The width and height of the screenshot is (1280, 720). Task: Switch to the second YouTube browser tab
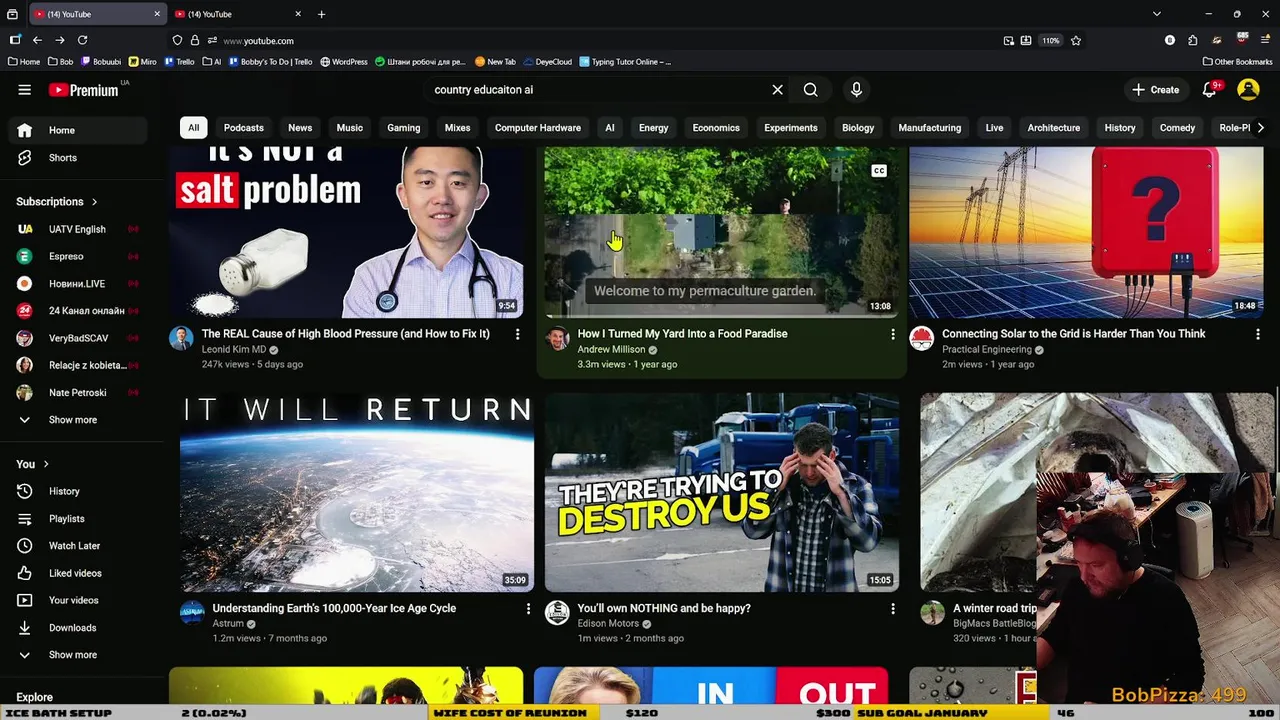[x=237, y=14]
